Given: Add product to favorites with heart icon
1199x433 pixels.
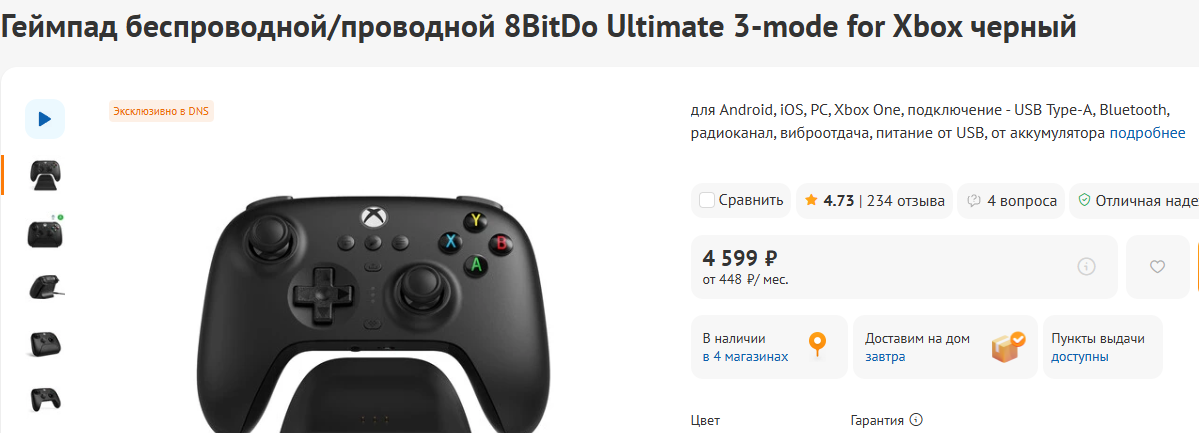Looking at the screenshot, I should [x=1157, y=266].
